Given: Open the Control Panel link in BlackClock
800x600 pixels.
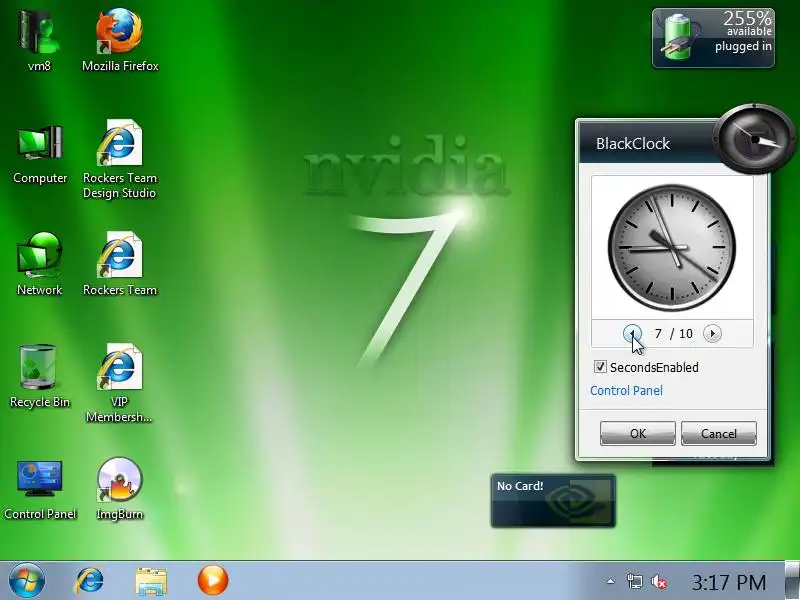Looking at the screenshot, I should tap(626, 390).
